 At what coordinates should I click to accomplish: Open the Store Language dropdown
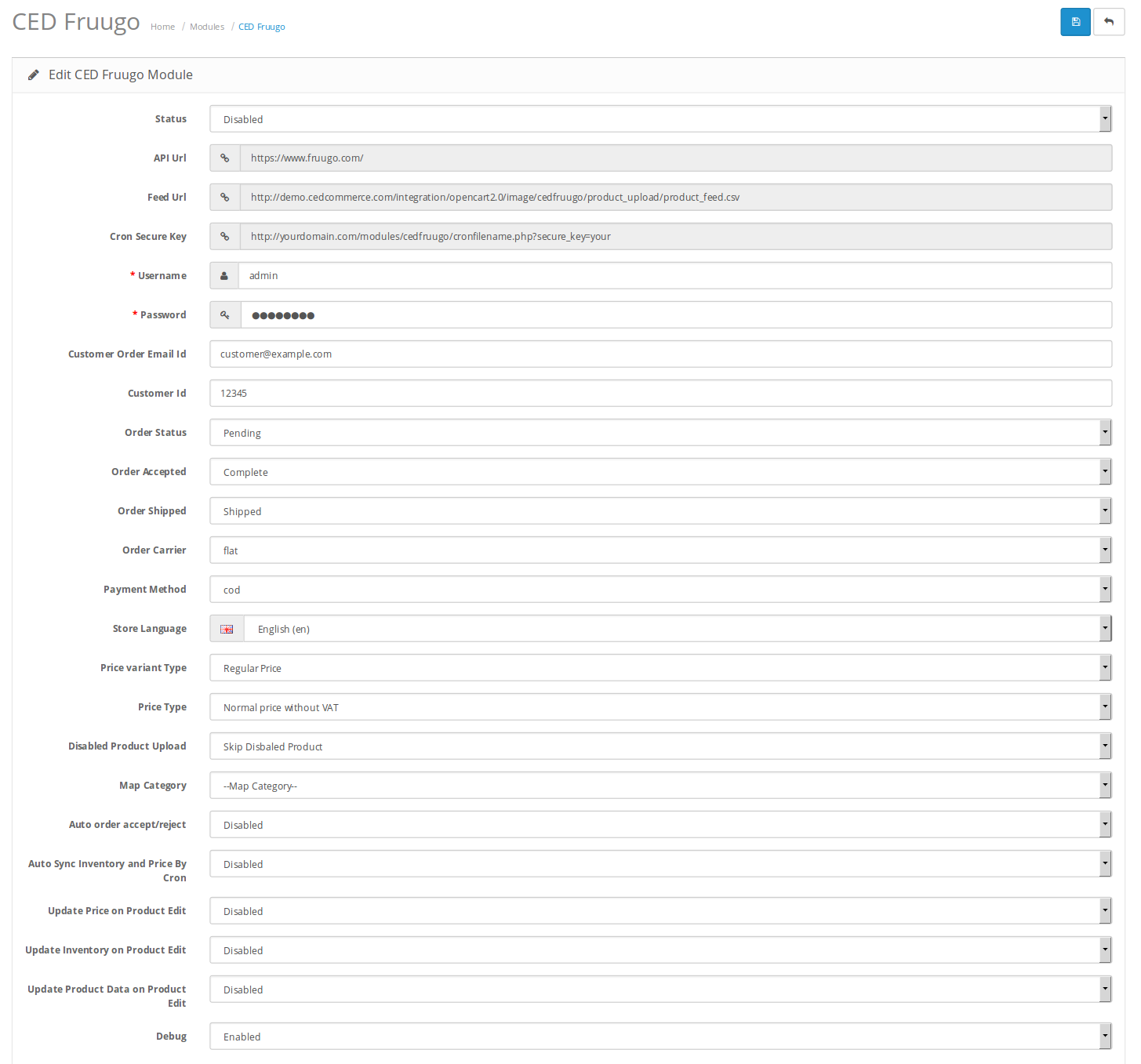(x=678, y=628)
